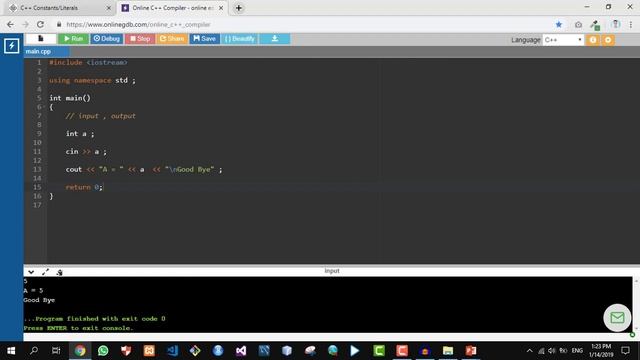Go forward in browser history

tap(25, 24)
